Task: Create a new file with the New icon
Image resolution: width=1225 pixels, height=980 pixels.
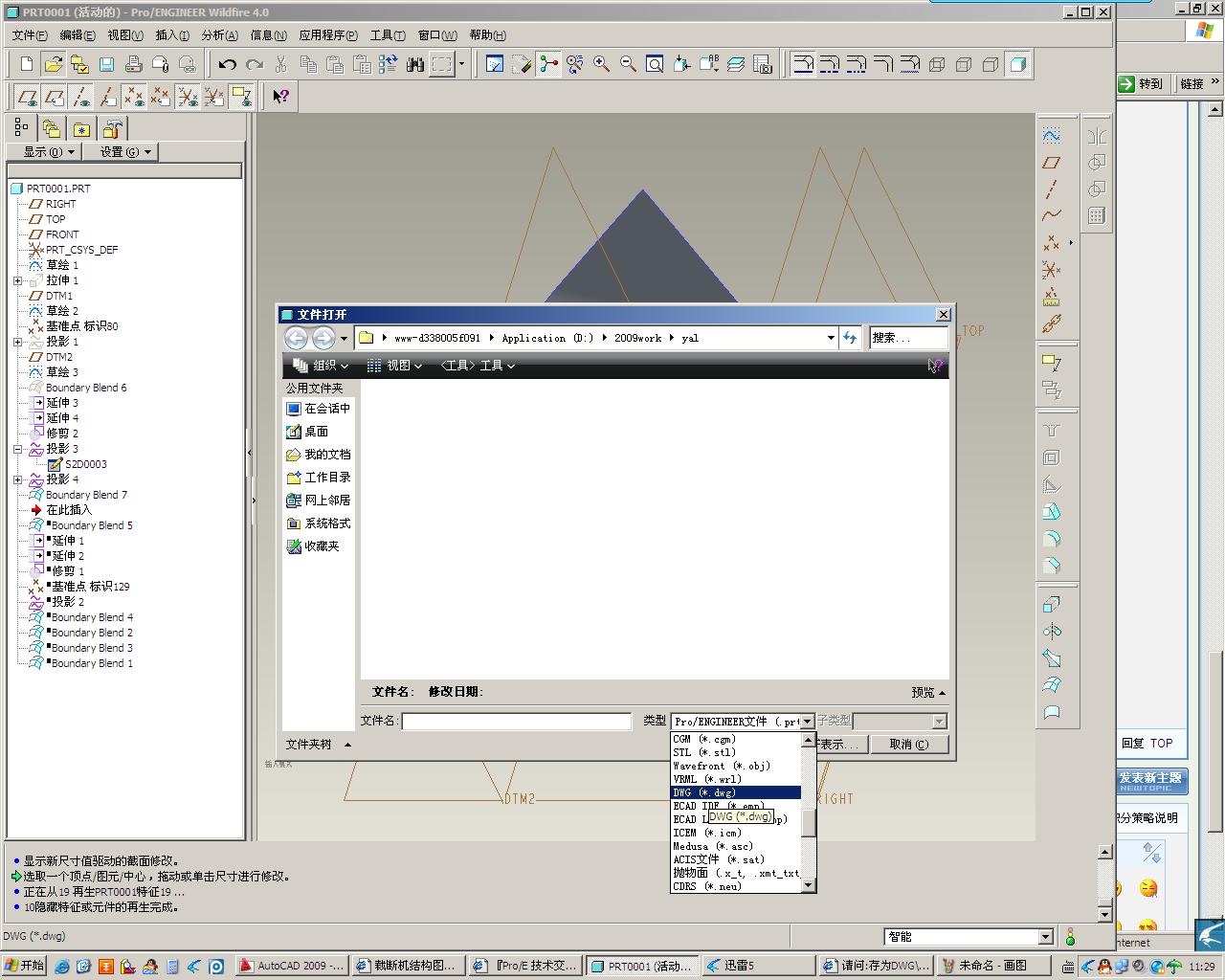Action: coord(27,64)
